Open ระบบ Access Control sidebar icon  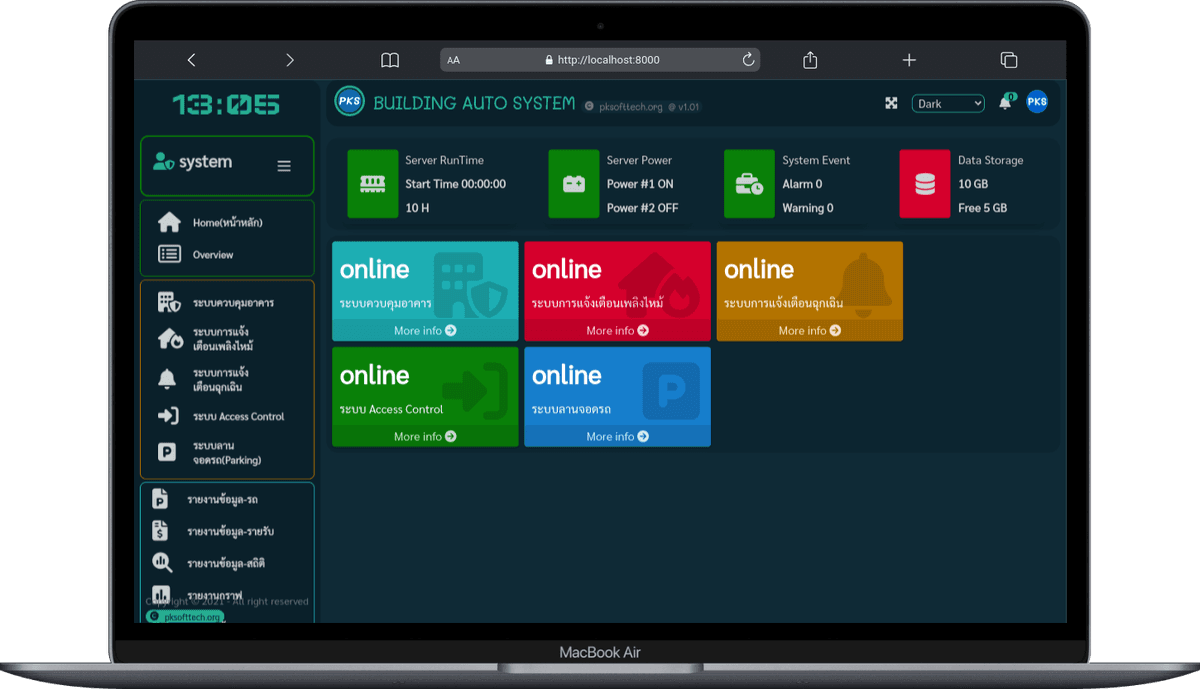coord(168,416)
